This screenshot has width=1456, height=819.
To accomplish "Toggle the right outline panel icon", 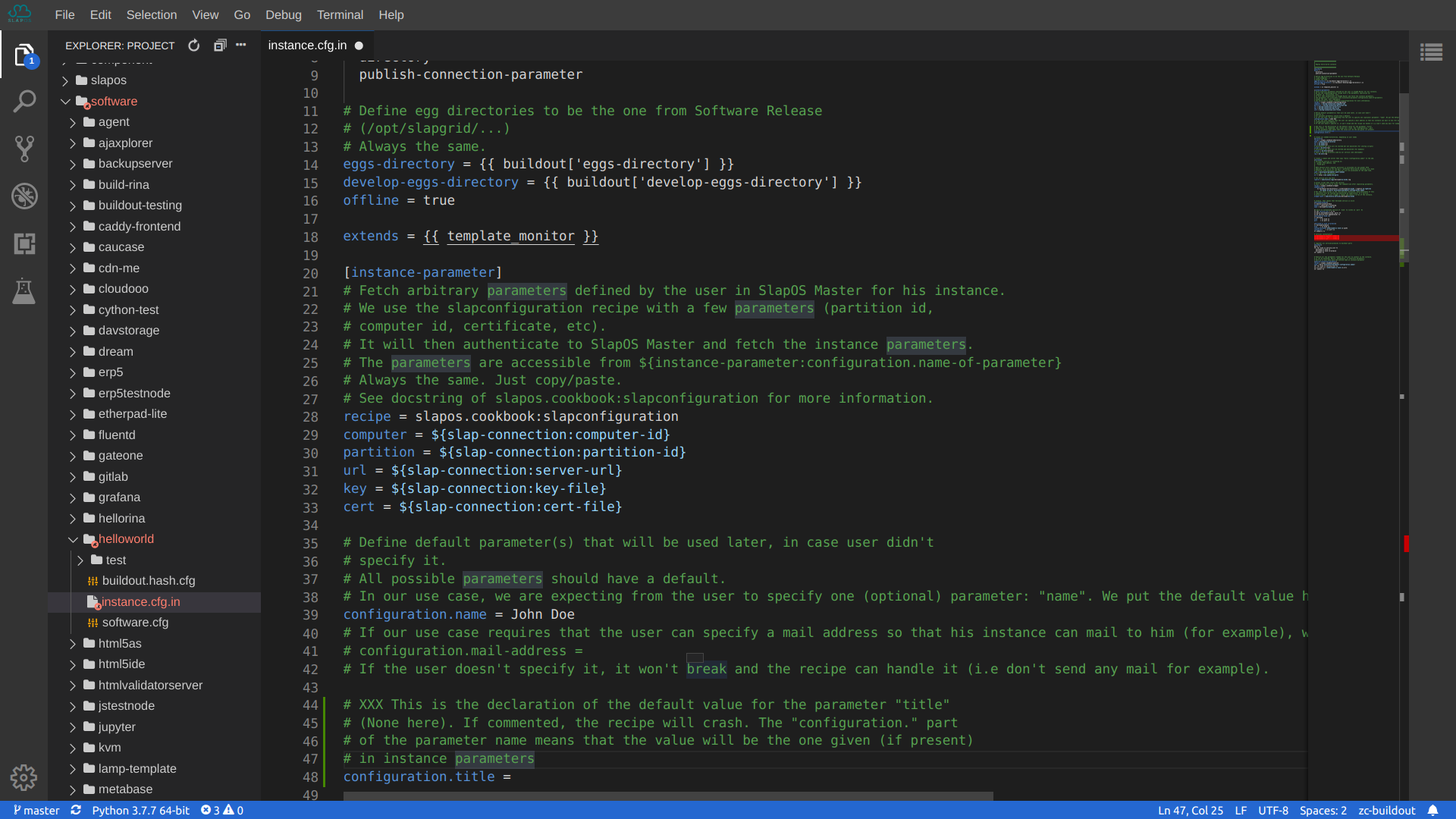I will [1431, 52].
